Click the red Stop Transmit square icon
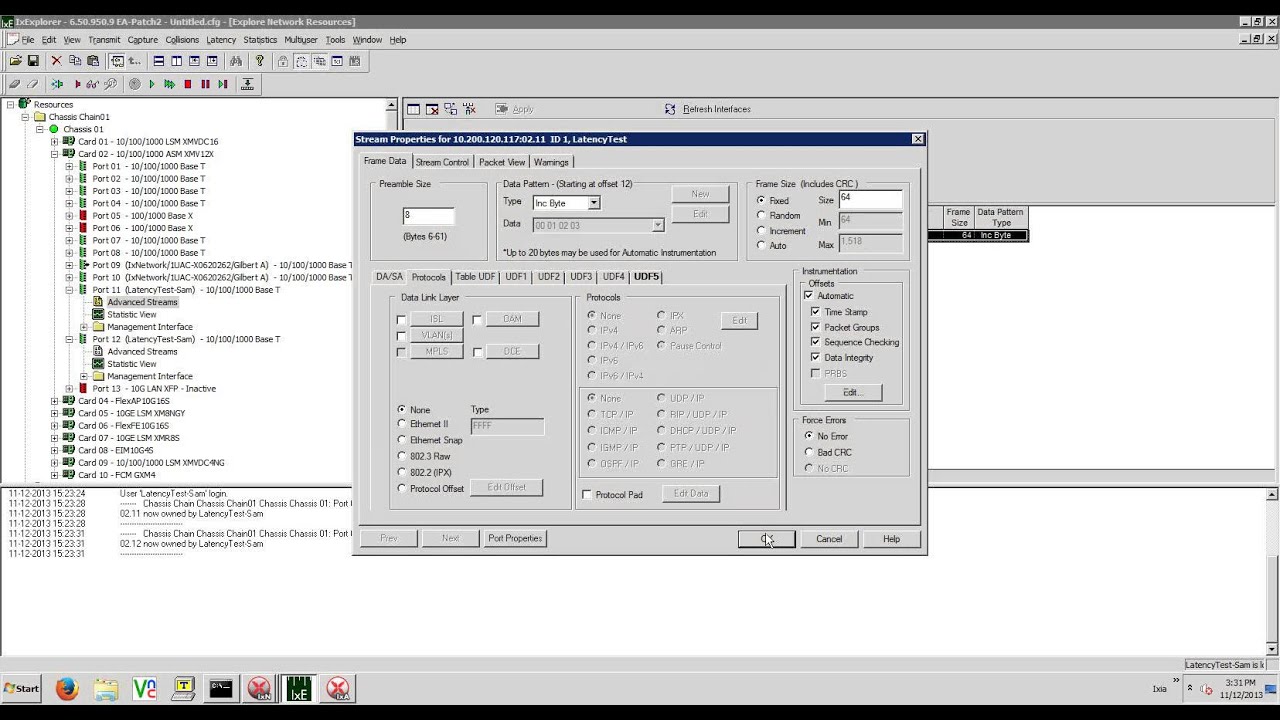 pos(187,84)
